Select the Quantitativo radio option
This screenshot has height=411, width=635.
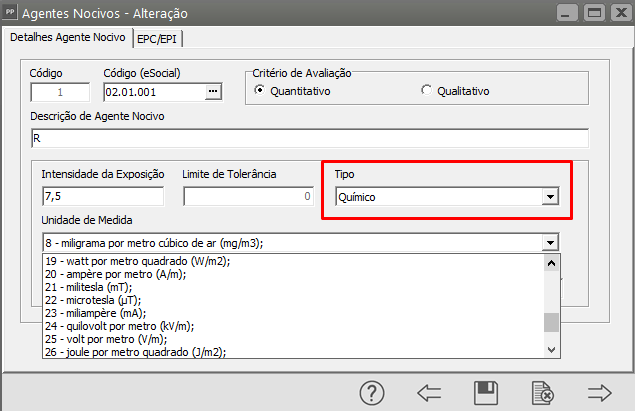pos(261,91)
